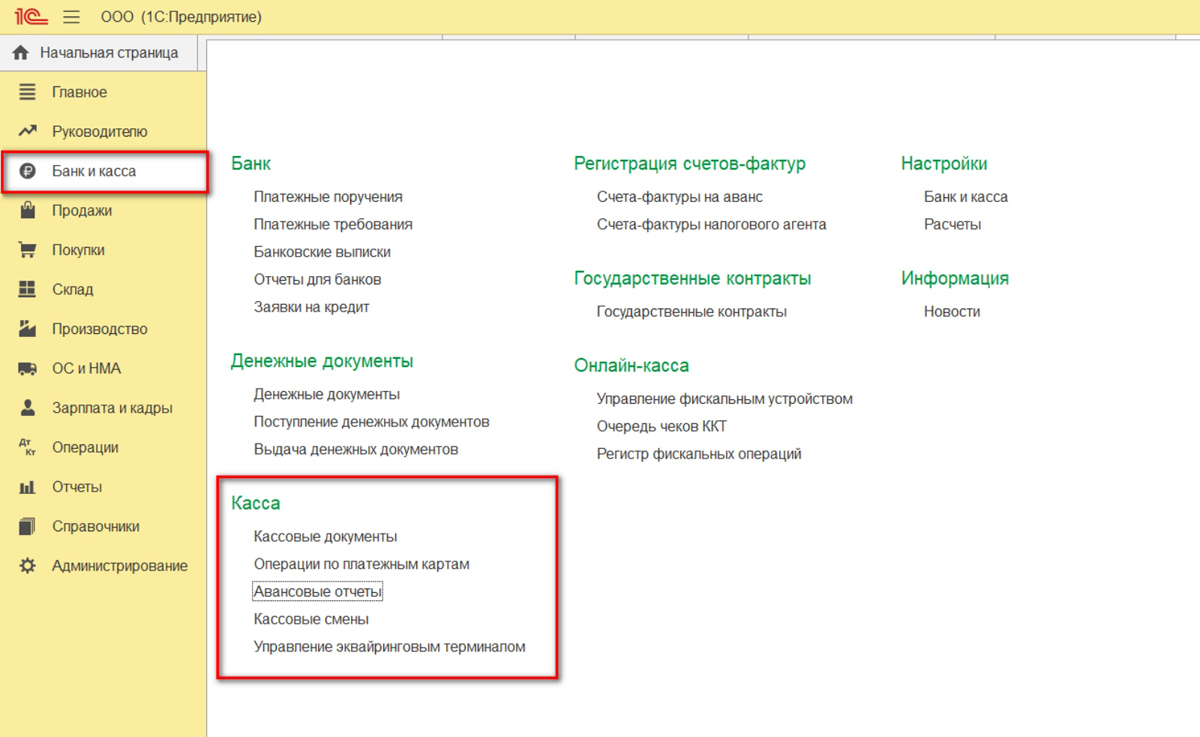Screen dimensions: 1200x737
Task: Click the gear icon for Администрирование
Action: (x=28, y=566)
